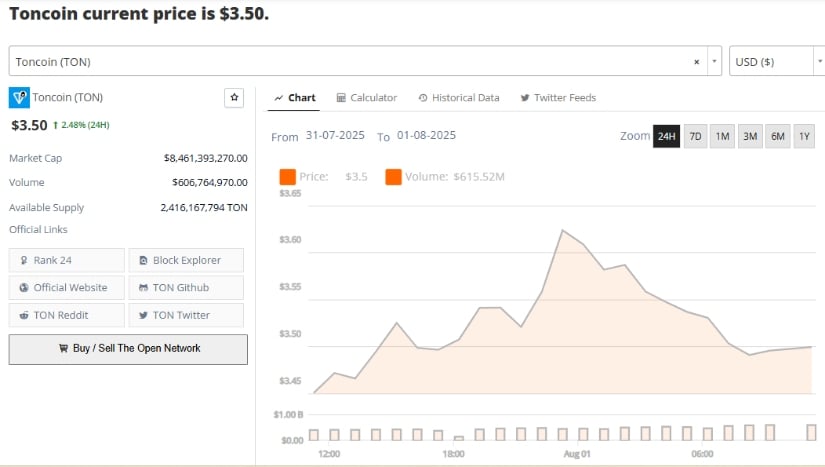
Task: Click the clock icon next to Historical Data
Action: coord(423,98)
